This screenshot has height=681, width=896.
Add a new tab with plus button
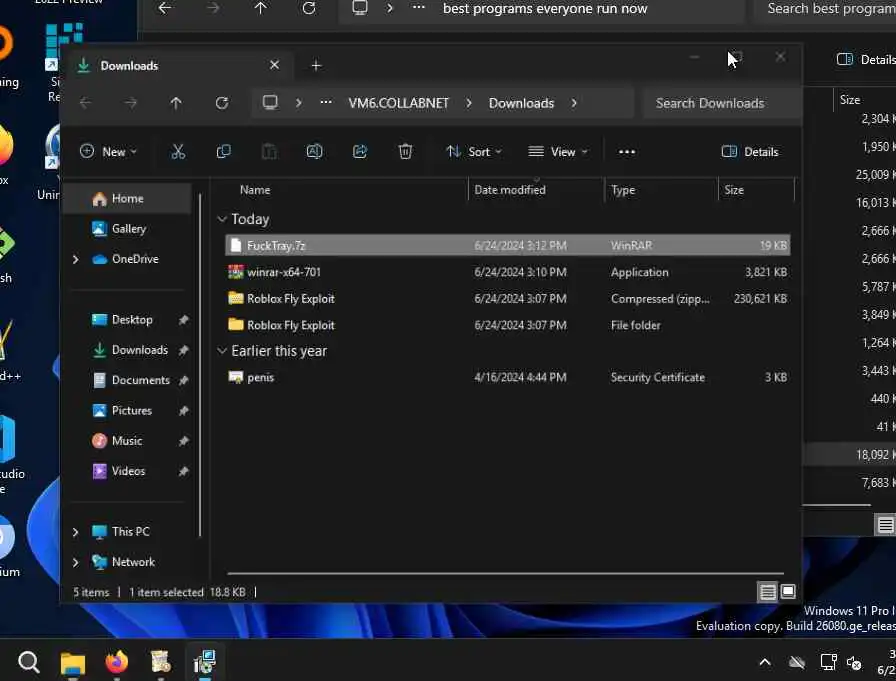point(316,66)
